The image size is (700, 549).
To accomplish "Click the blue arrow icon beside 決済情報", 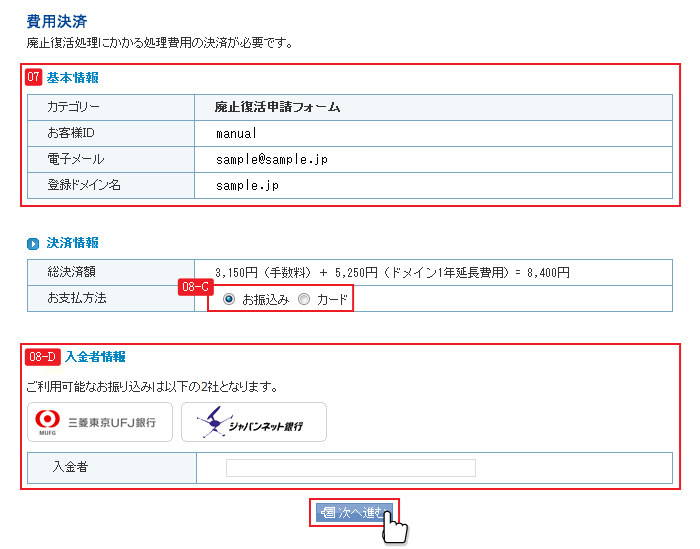I will tap(33, 243).
